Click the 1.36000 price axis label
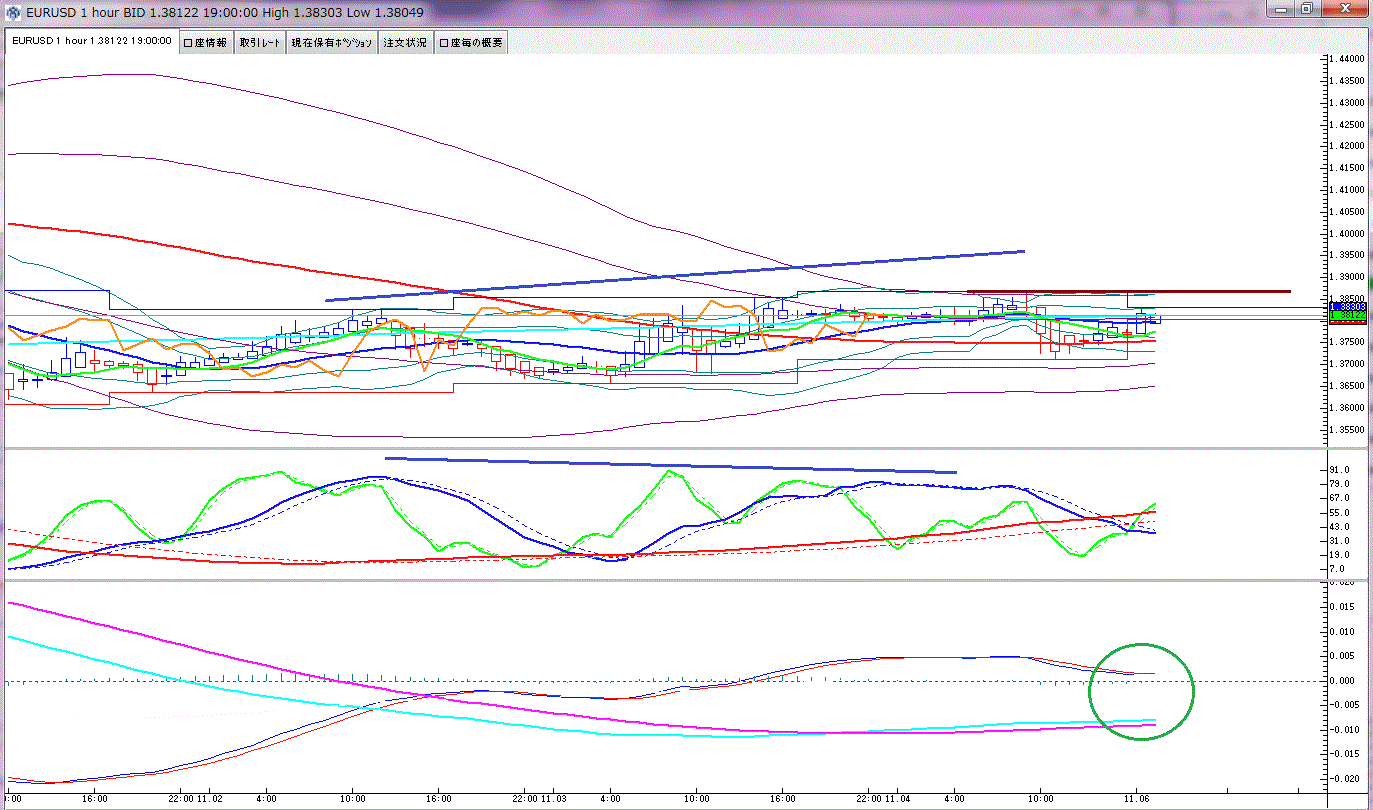 pyautogui.click(x=1346, y=408)
